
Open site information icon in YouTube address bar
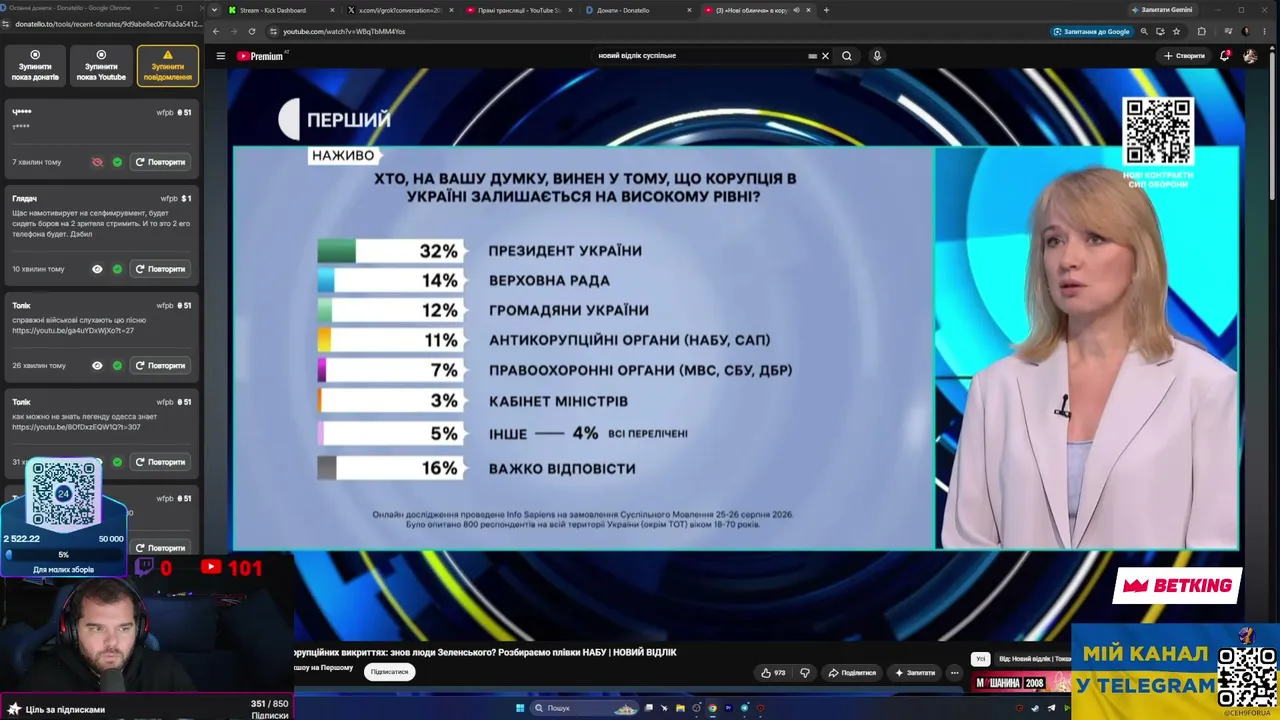tap(271, 31)
